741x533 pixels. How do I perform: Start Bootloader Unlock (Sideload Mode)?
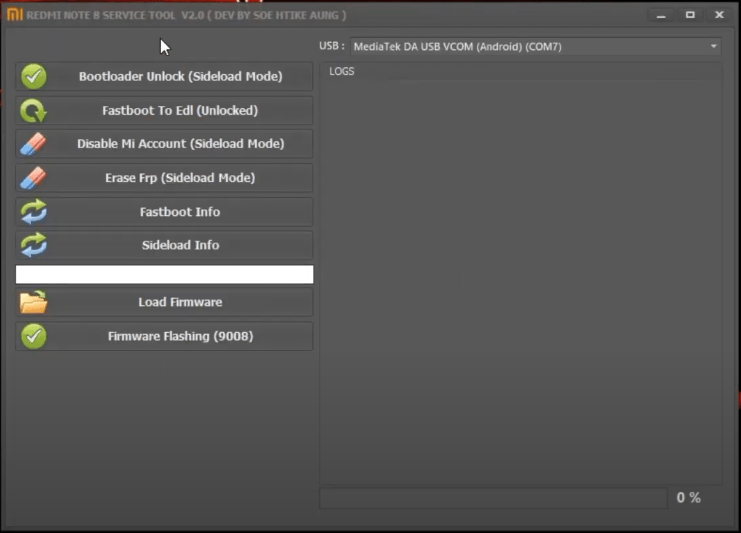tap(164, 76)
